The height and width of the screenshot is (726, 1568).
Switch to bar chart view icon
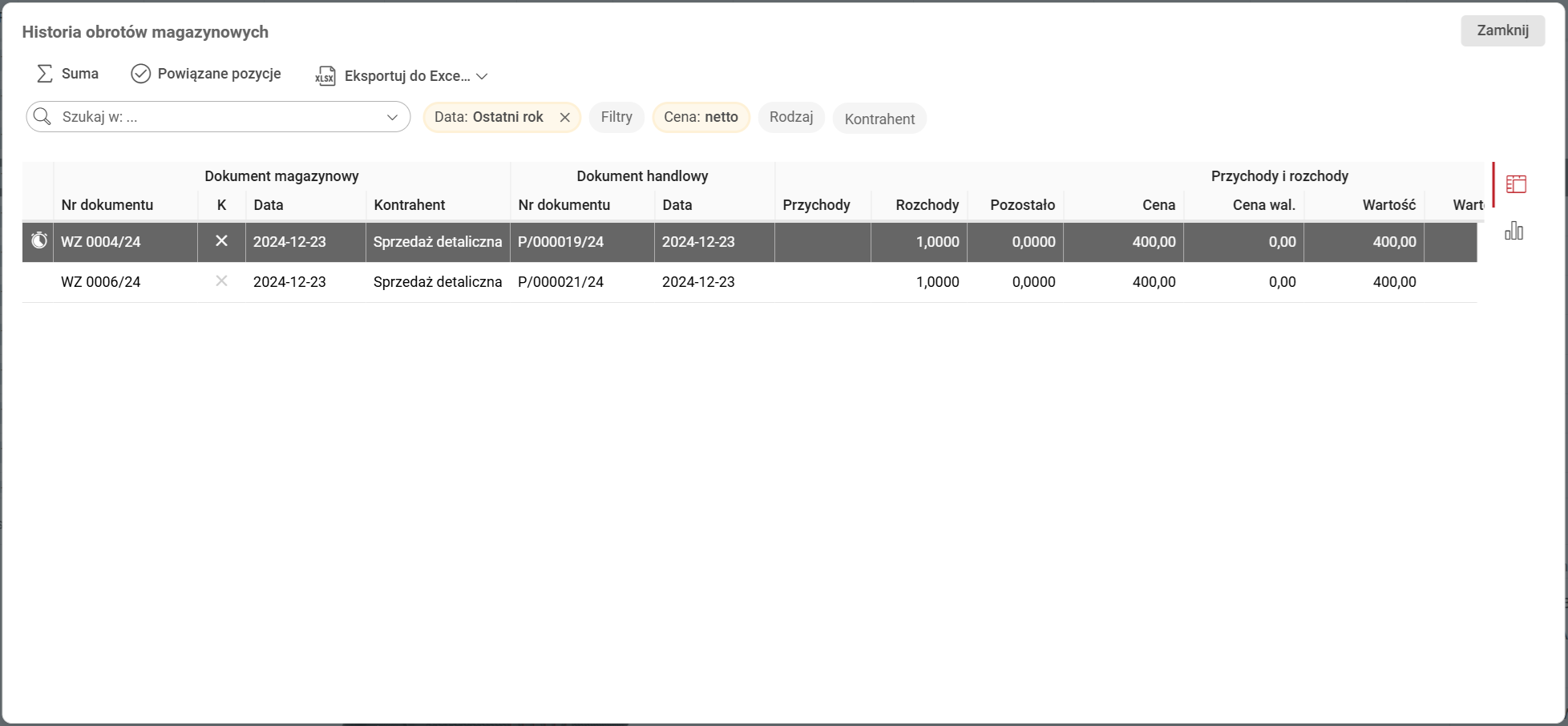pos(1513,232)
